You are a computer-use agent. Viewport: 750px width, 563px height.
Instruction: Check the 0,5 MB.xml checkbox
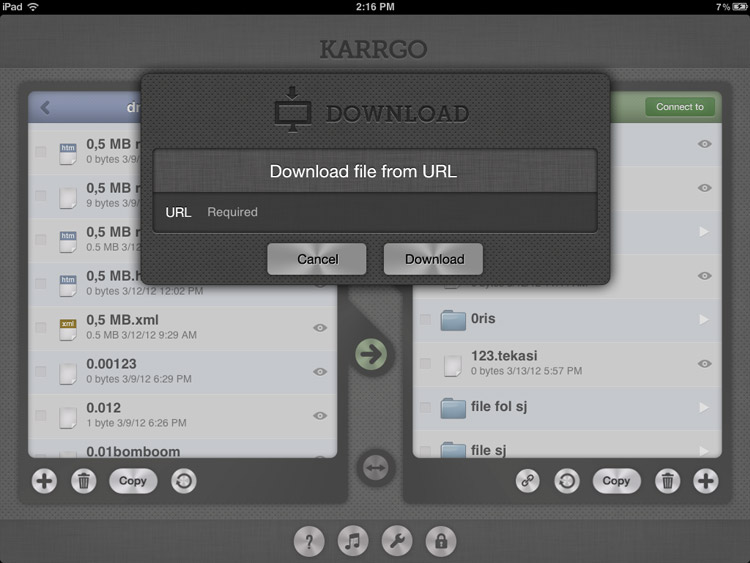click(41, 327)
